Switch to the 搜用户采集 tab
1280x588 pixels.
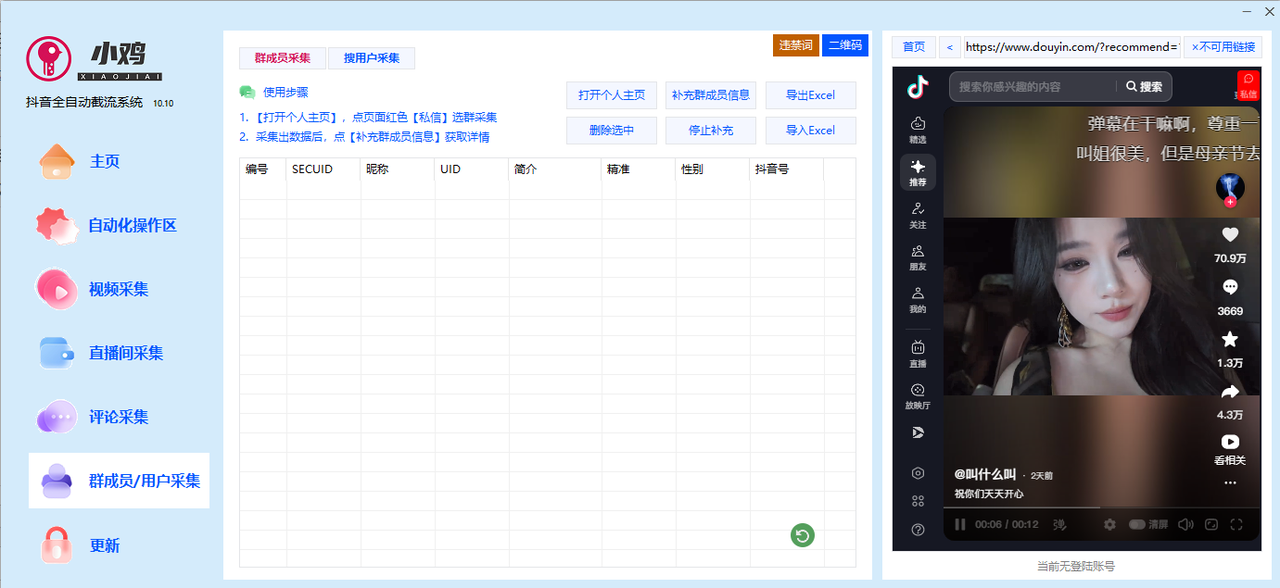click(x=371, y=58)
